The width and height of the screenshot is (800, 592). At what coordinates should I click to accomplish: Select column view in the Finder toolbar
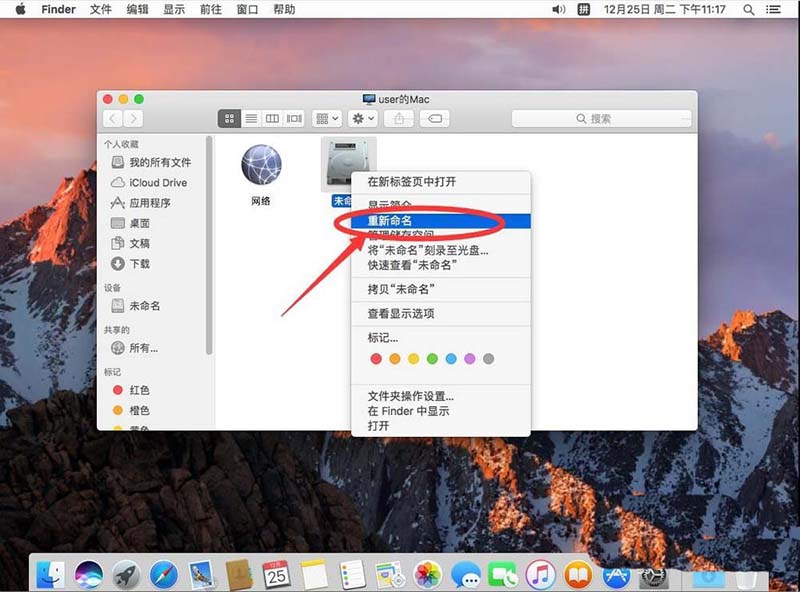[x=272, y=118]
